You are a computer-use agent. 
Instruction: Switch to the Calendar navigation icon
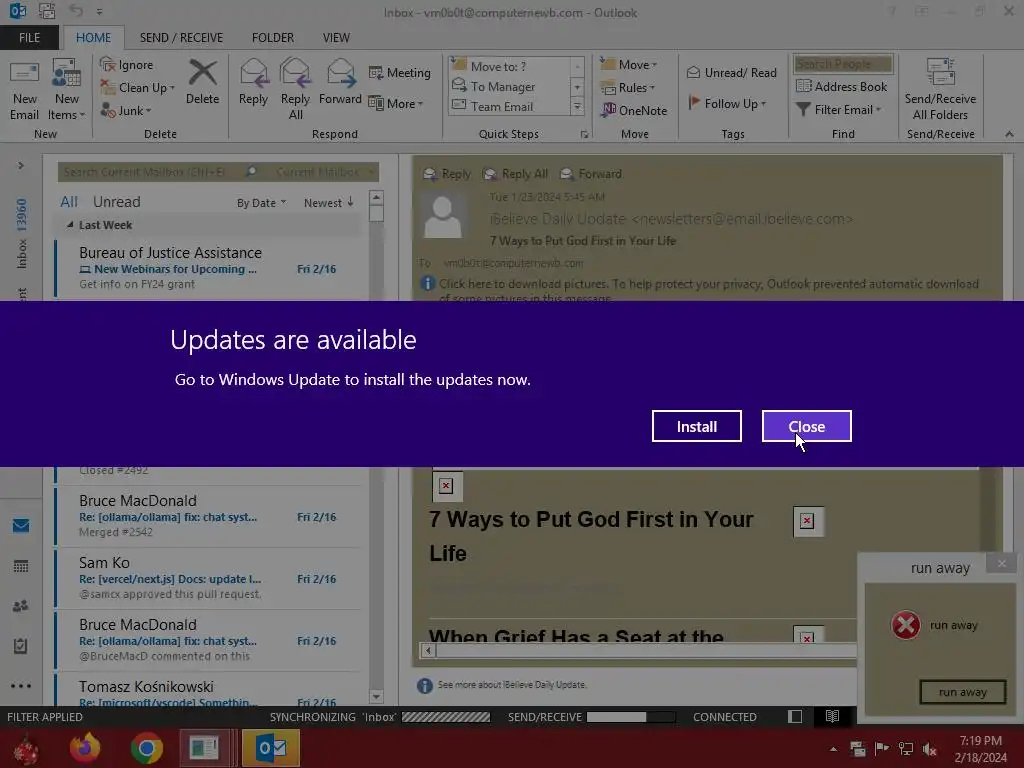[21, 566]
